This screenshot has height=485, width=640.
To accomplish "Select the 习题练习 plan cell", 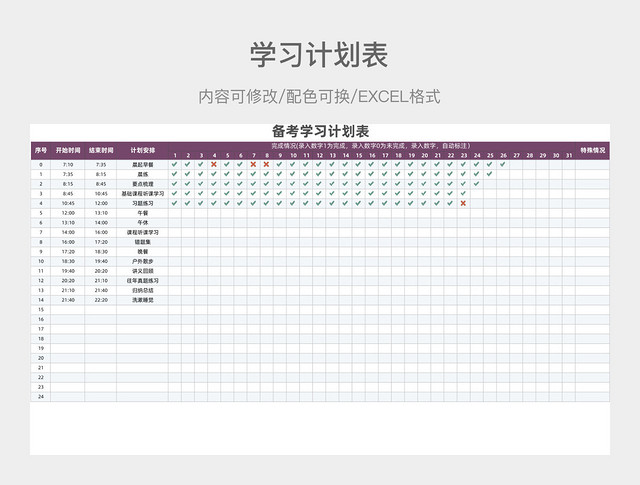I will point(142,203).
